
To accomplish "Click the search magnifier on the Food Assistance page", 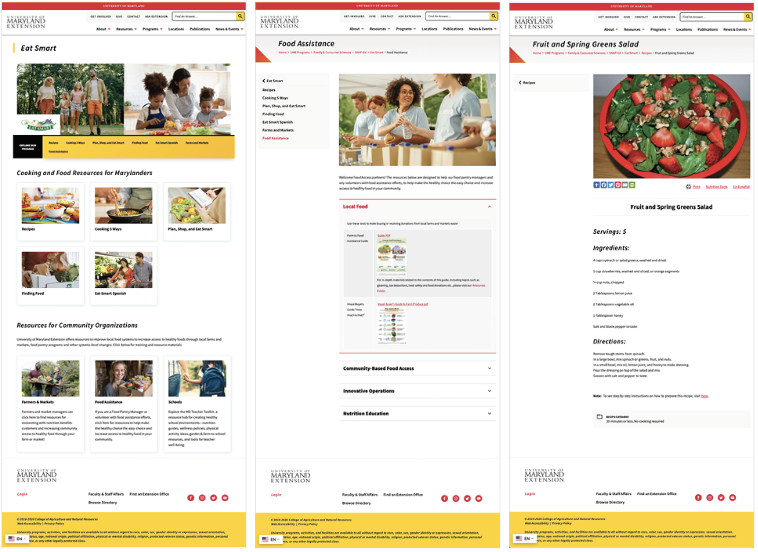I will (x=494, y=16).
